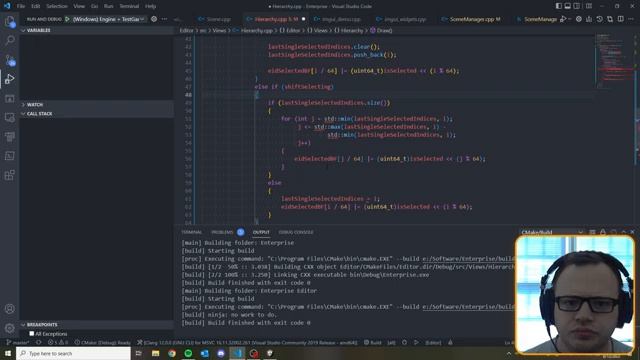
Task: Open File Explorer from taskbar
Action: tap(156, 353)
